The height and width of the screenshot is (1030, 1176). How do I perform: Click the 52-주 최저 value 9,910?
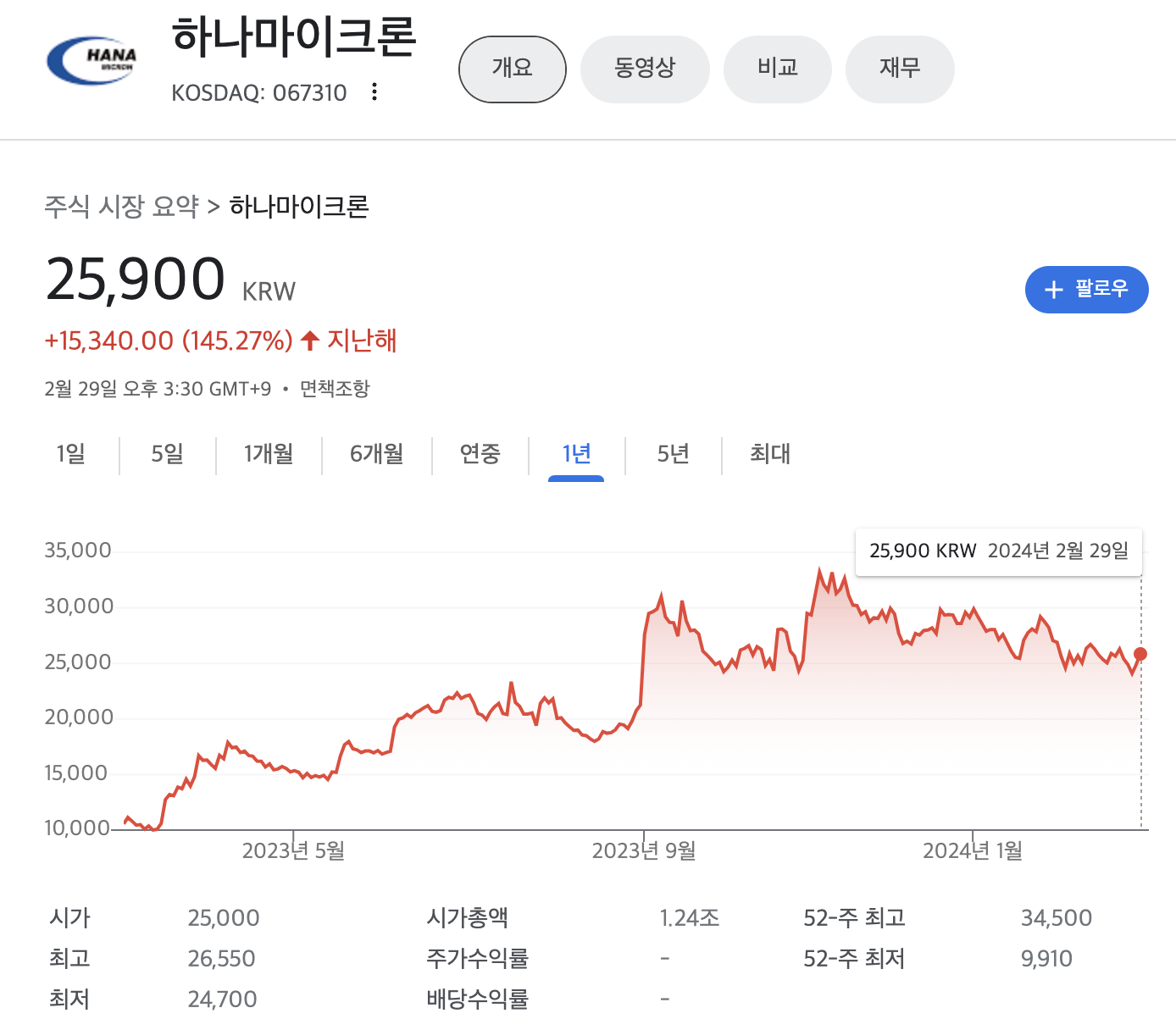(x=1046, y=959)
